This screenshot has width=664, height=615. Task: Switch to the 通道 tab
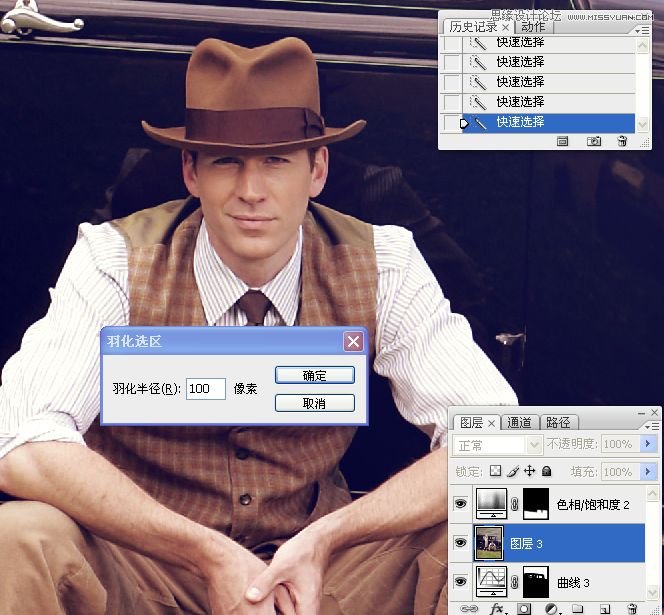(x=519, y=423)
